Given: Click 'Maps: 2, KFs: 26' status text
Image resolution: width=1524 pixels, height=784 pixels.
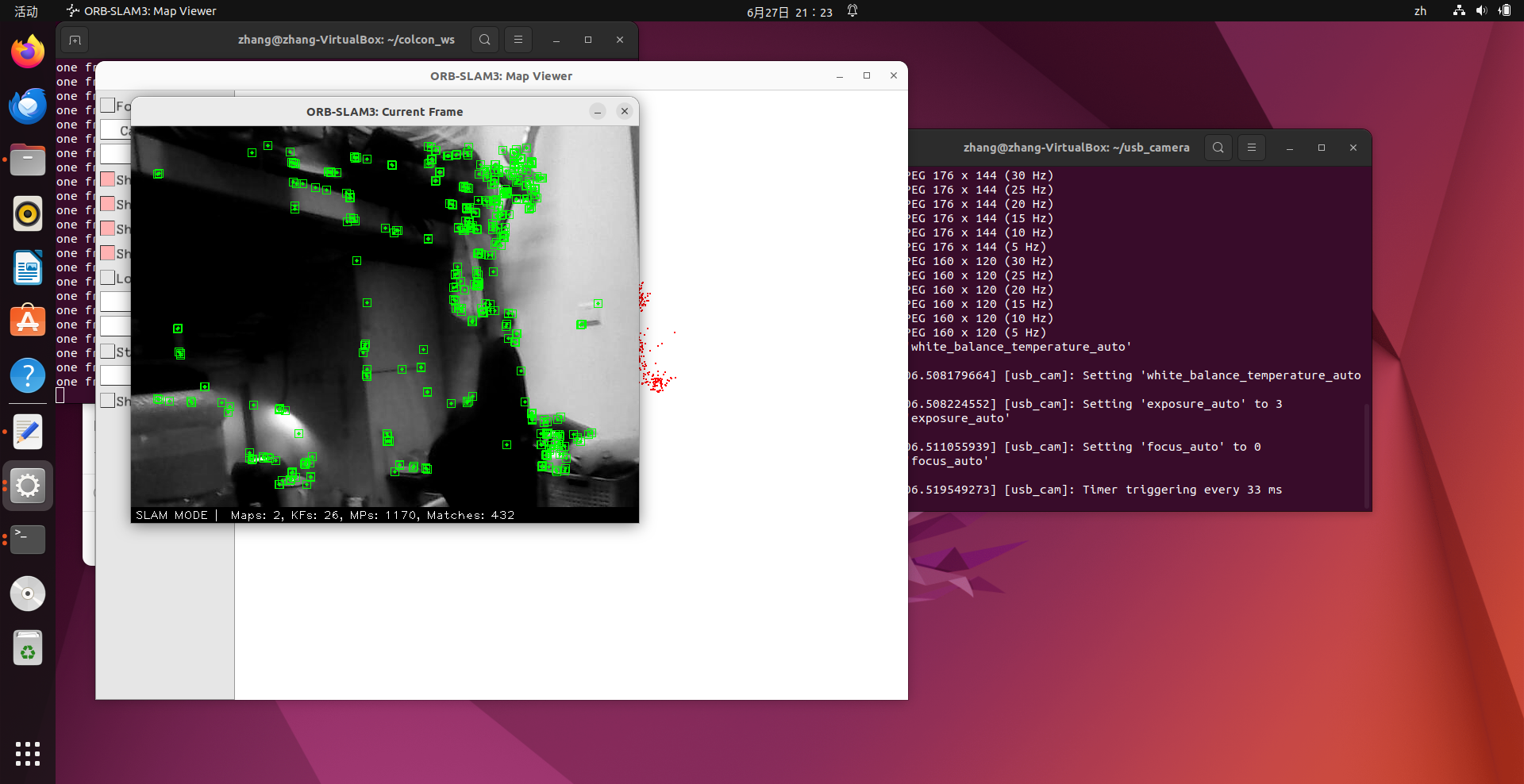Looking at the screenshot, I should coord(286,515).
